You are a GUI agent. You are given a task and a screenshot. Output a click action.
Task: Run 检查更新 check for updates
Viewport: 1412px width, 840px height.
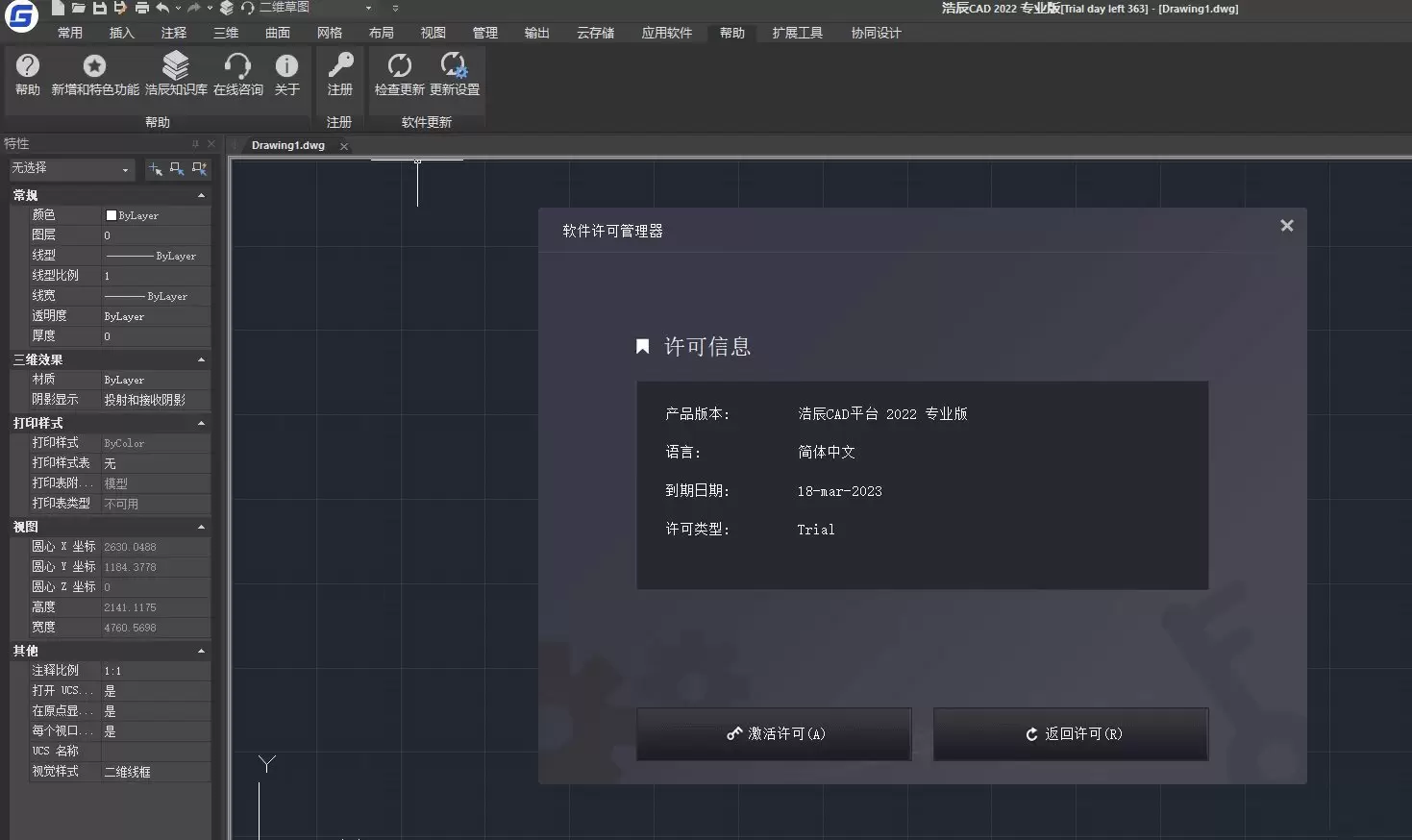(399, 74)
